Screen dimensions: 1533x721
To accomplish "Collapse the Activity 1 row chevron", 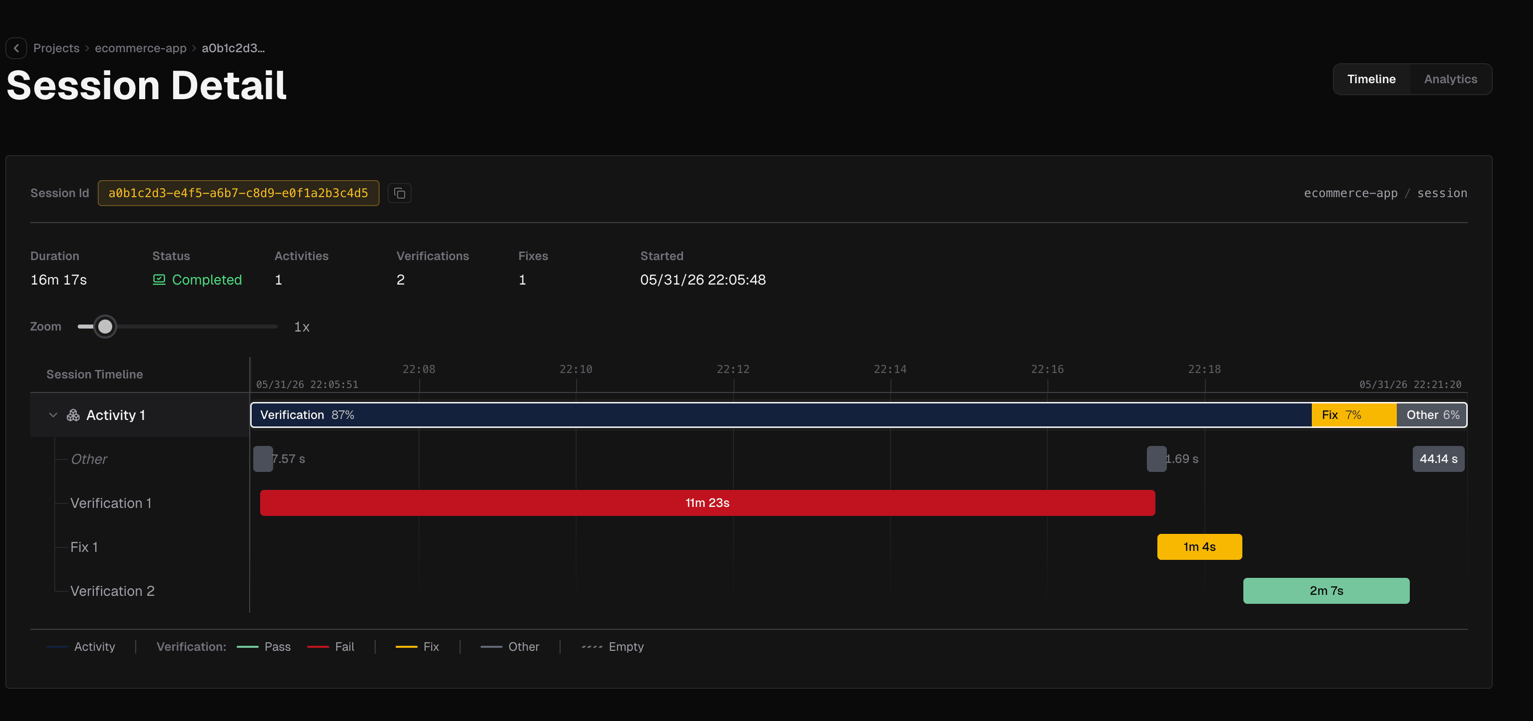I will click(x=53, y=415).
